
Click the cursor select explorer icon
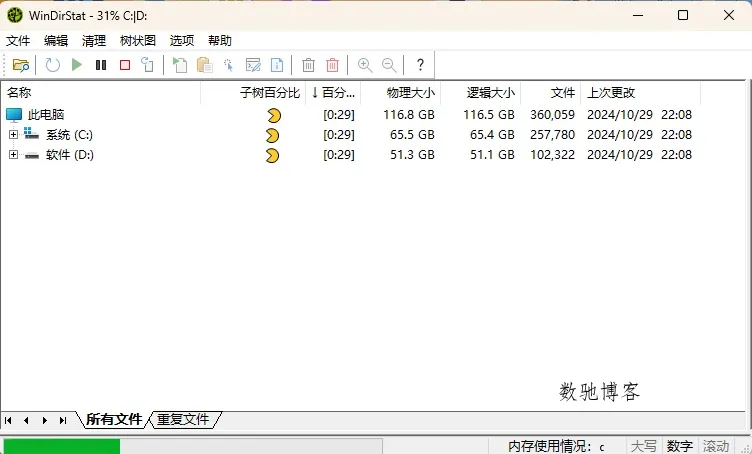(x=228, y=65)
